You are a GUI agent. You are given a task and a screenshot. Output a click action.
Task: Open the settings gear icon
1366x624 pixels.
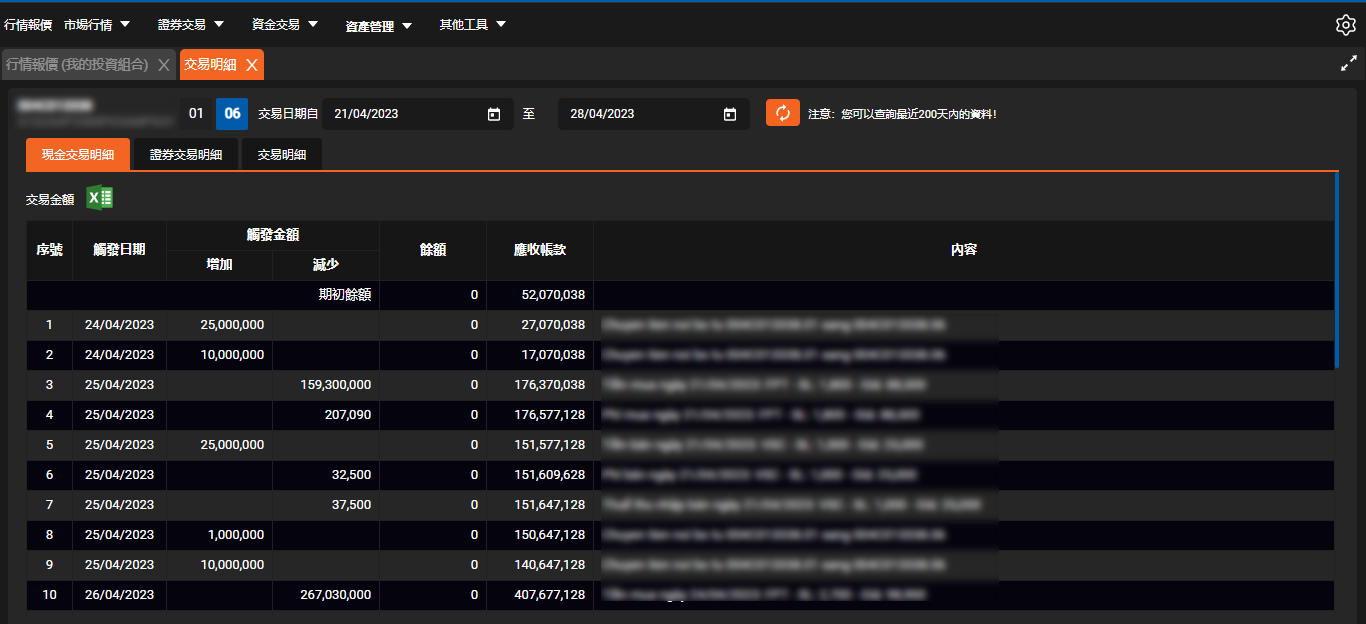tap(1345, 25)
